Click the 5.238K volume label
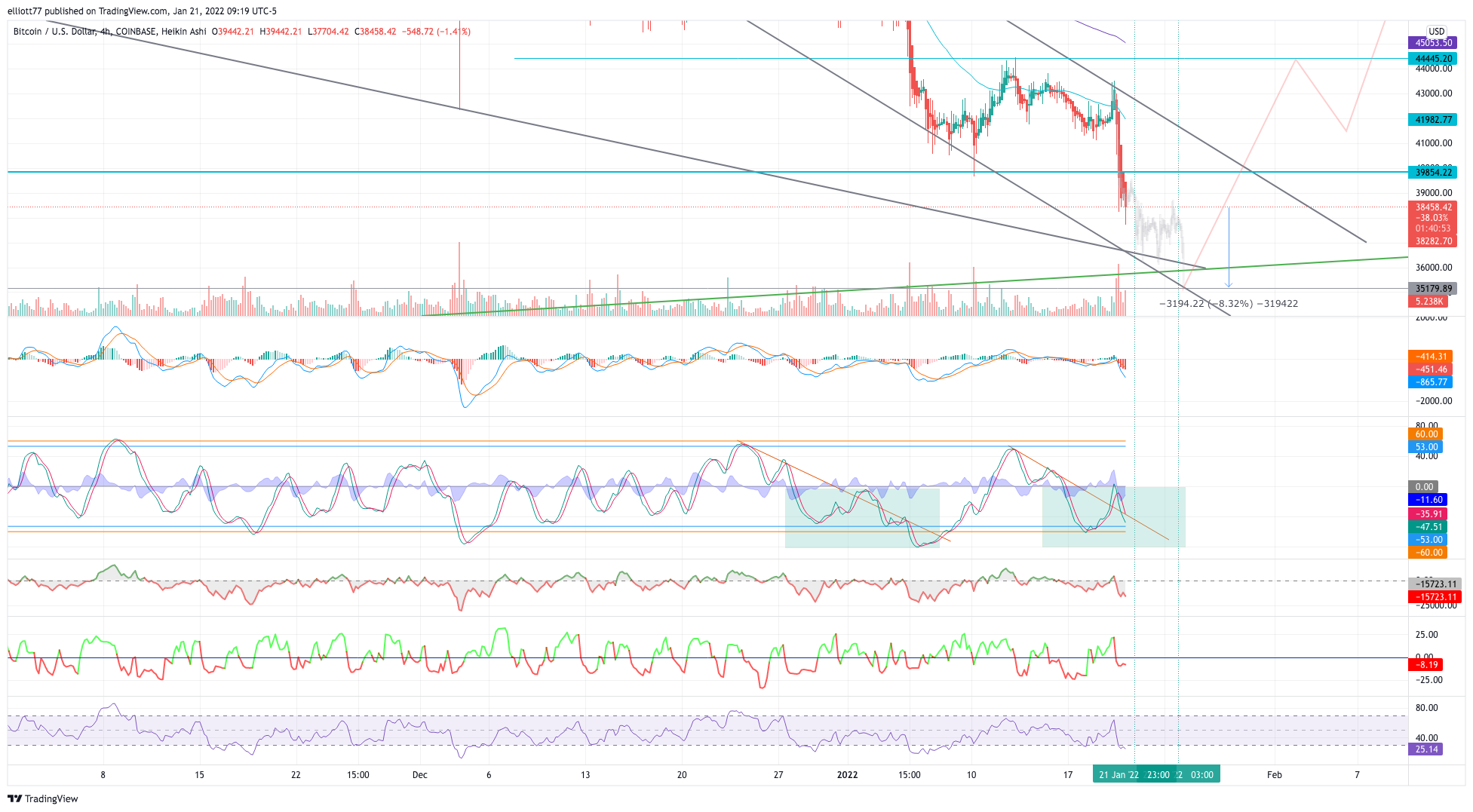 click(x=1428, y=302)
